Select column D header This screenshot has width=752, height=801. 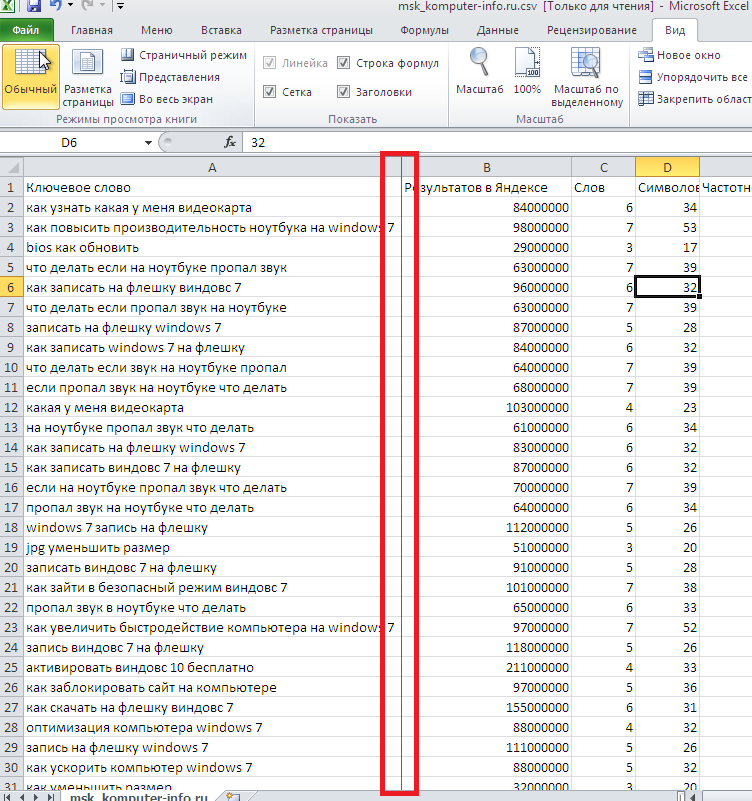[x=667, y=168]
